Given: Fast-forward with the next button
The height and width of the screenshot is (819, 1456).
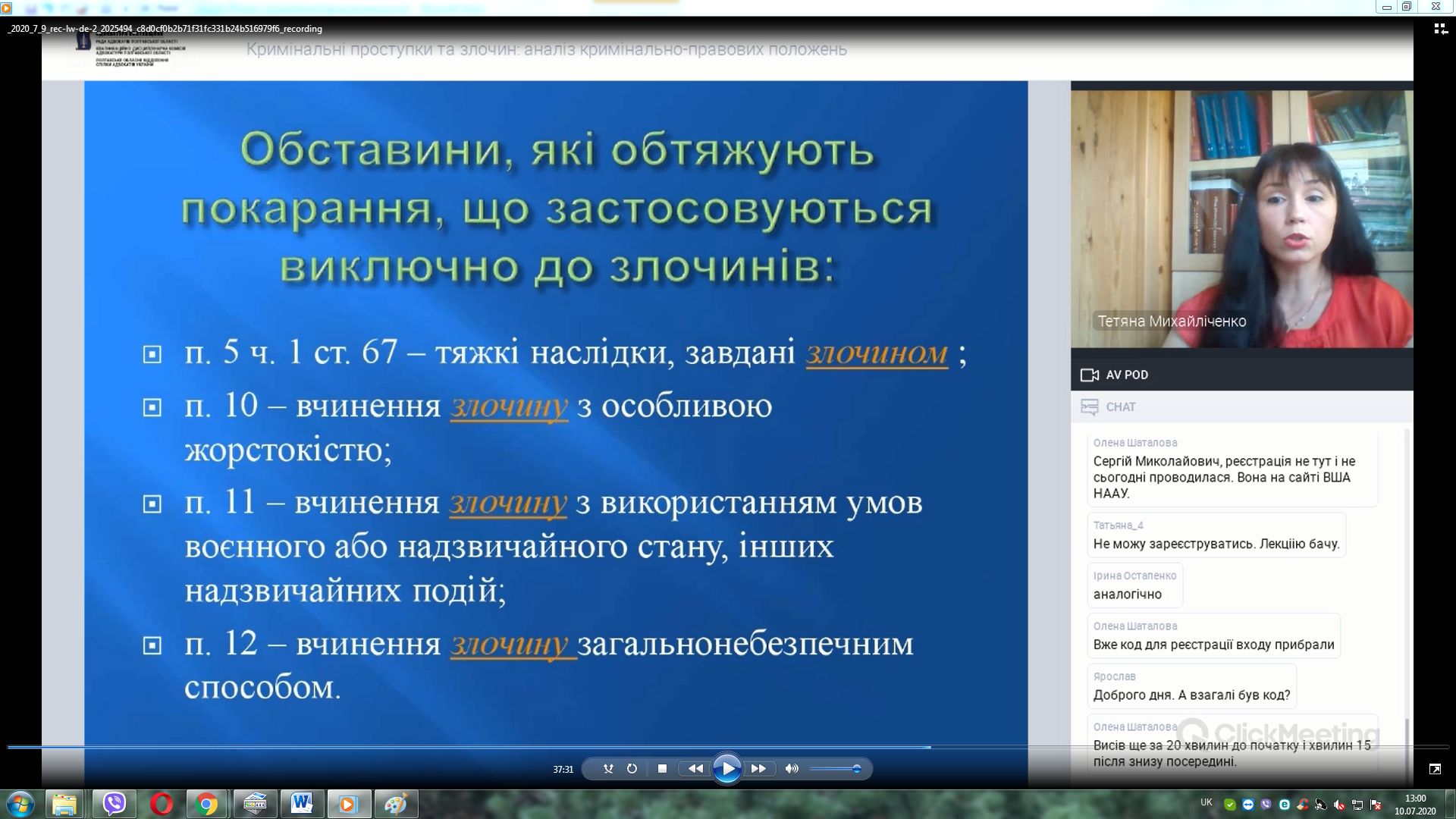Looking at the screenshot, I should click(x=758, y=768).
